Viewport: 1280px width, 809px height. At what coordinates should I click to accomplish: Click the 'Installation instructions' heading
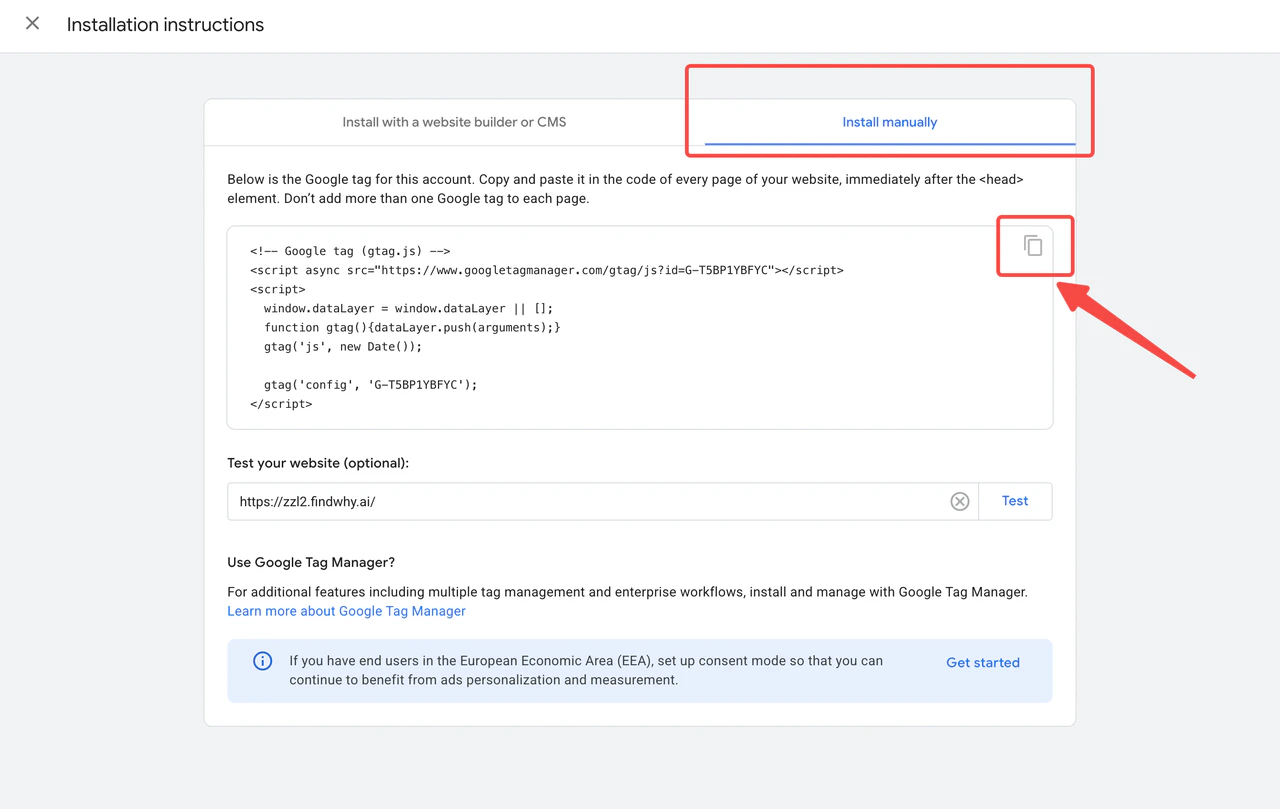(165, 25)
